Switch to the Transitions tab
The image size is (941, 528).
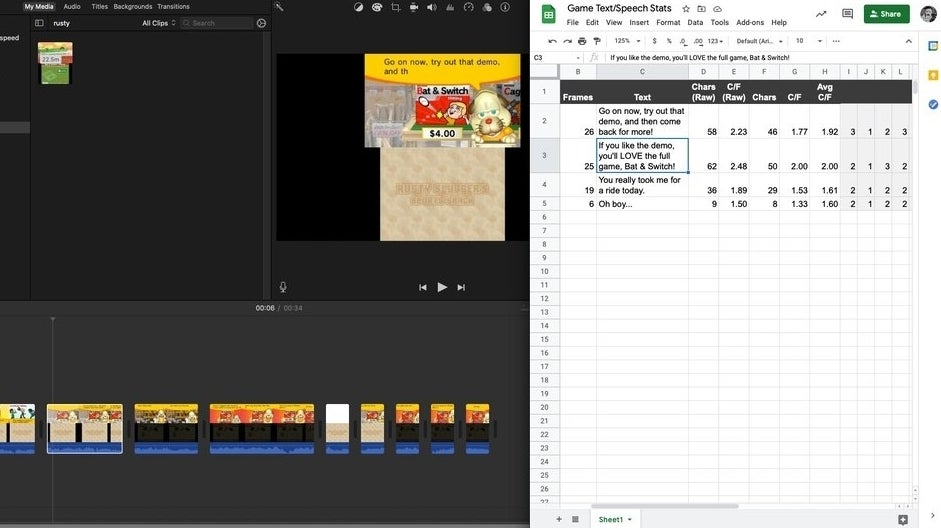[173, 6]
